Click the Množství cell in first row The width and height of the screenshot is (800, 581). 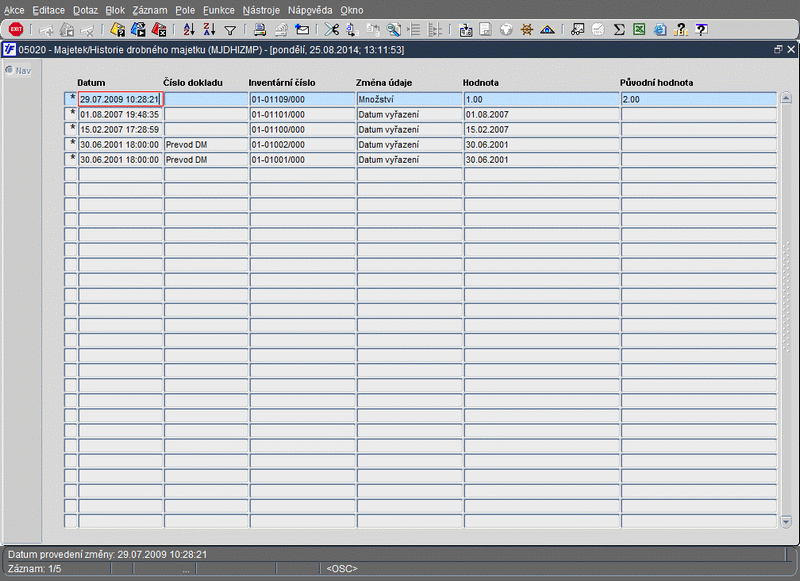(x=409, y=99)
